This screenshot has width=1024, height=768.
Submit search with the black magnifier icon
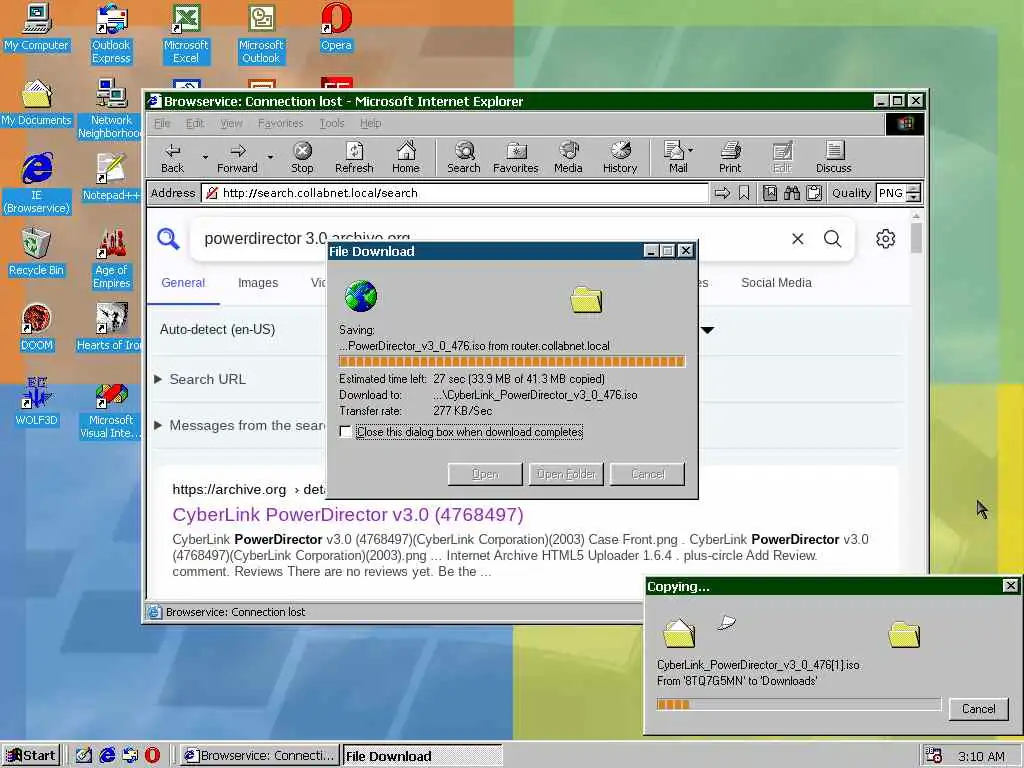(833, 239)
